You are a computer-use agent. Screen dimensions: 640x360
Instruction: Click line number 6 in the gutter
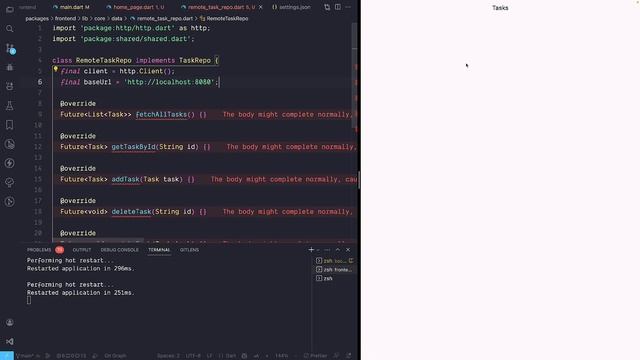point(40,82)
